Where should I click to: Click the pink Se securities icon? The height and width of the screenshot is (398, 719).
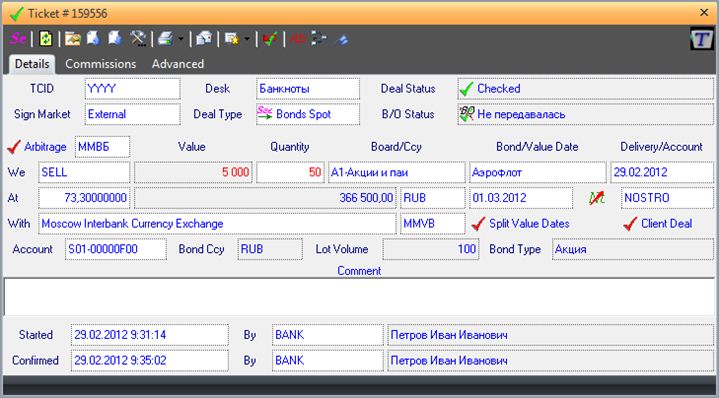(x=18, y=39)
